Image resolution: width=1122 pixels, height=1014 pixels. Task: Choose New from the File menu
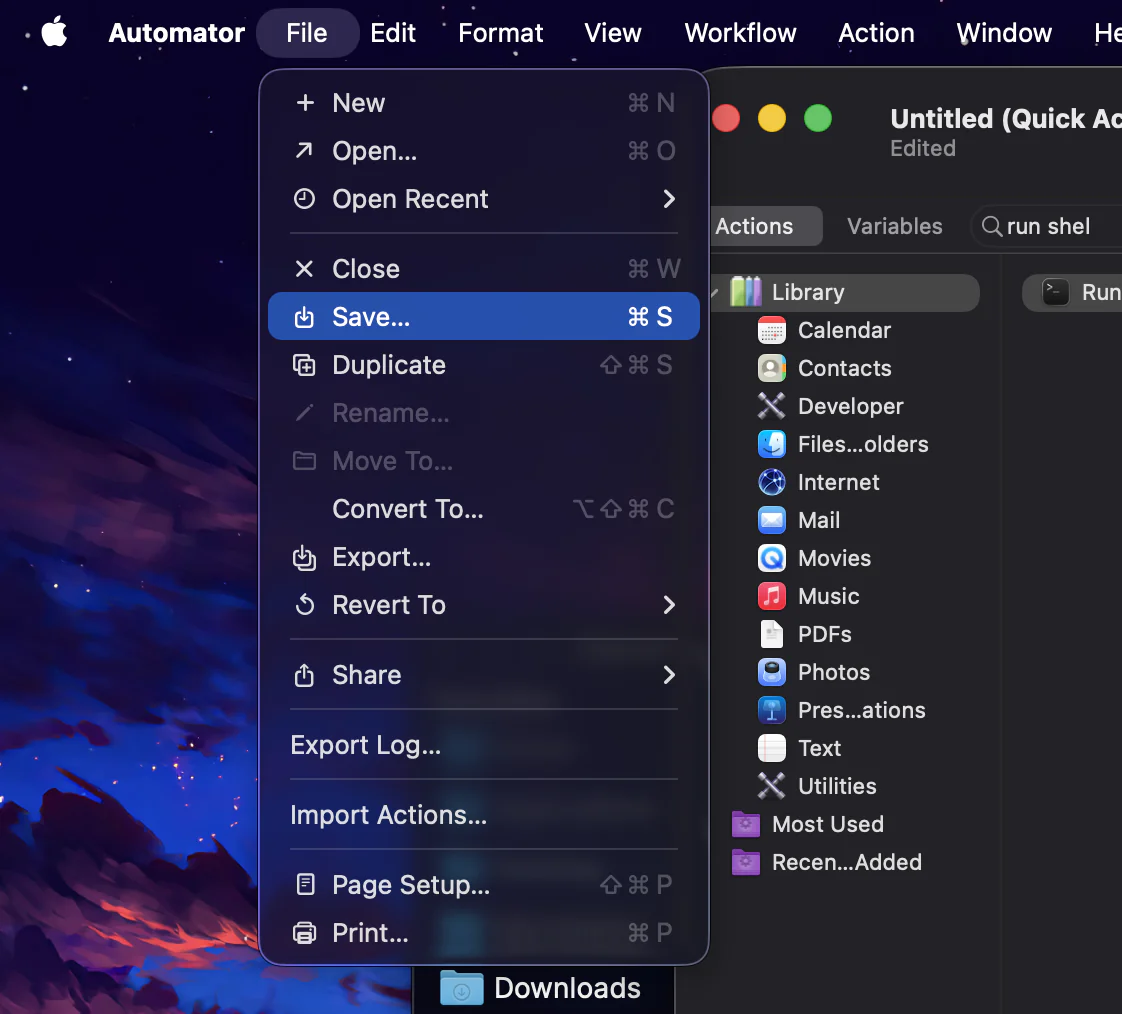[x=484, y=103]
